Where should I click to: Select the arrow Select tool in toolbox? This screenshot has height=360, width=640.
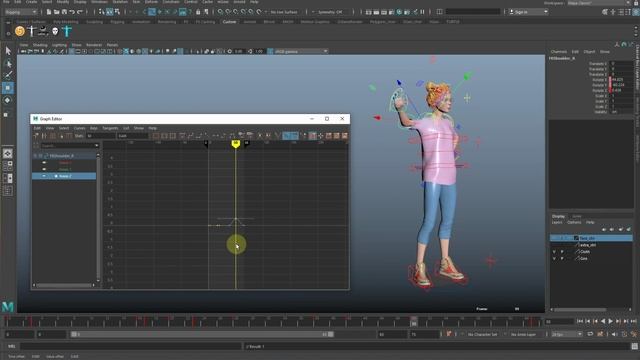click(x=8, y=51)
